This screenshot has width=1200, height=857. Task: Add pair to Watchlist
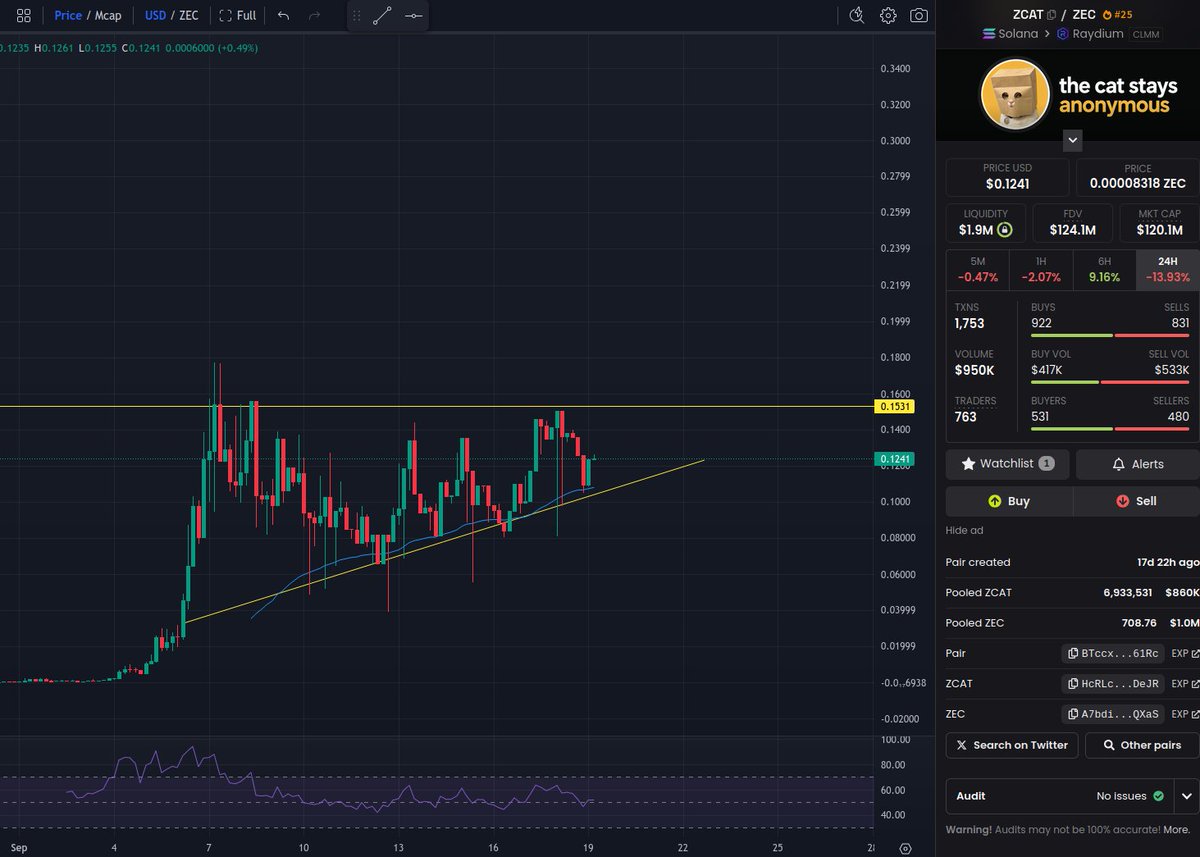click(1007, 464)
